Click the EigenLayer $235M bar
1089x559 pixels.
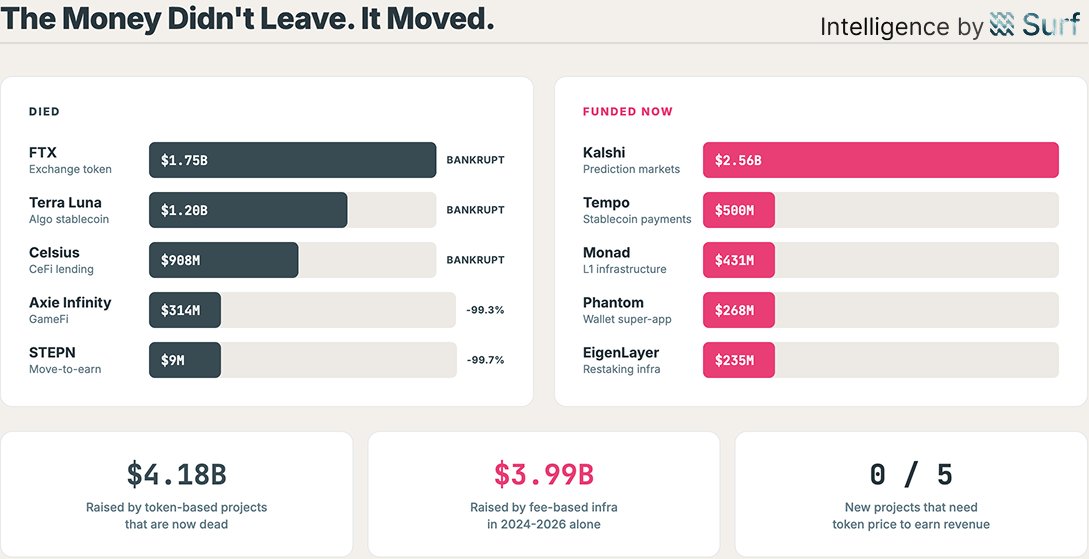click(x=739, y=360)
